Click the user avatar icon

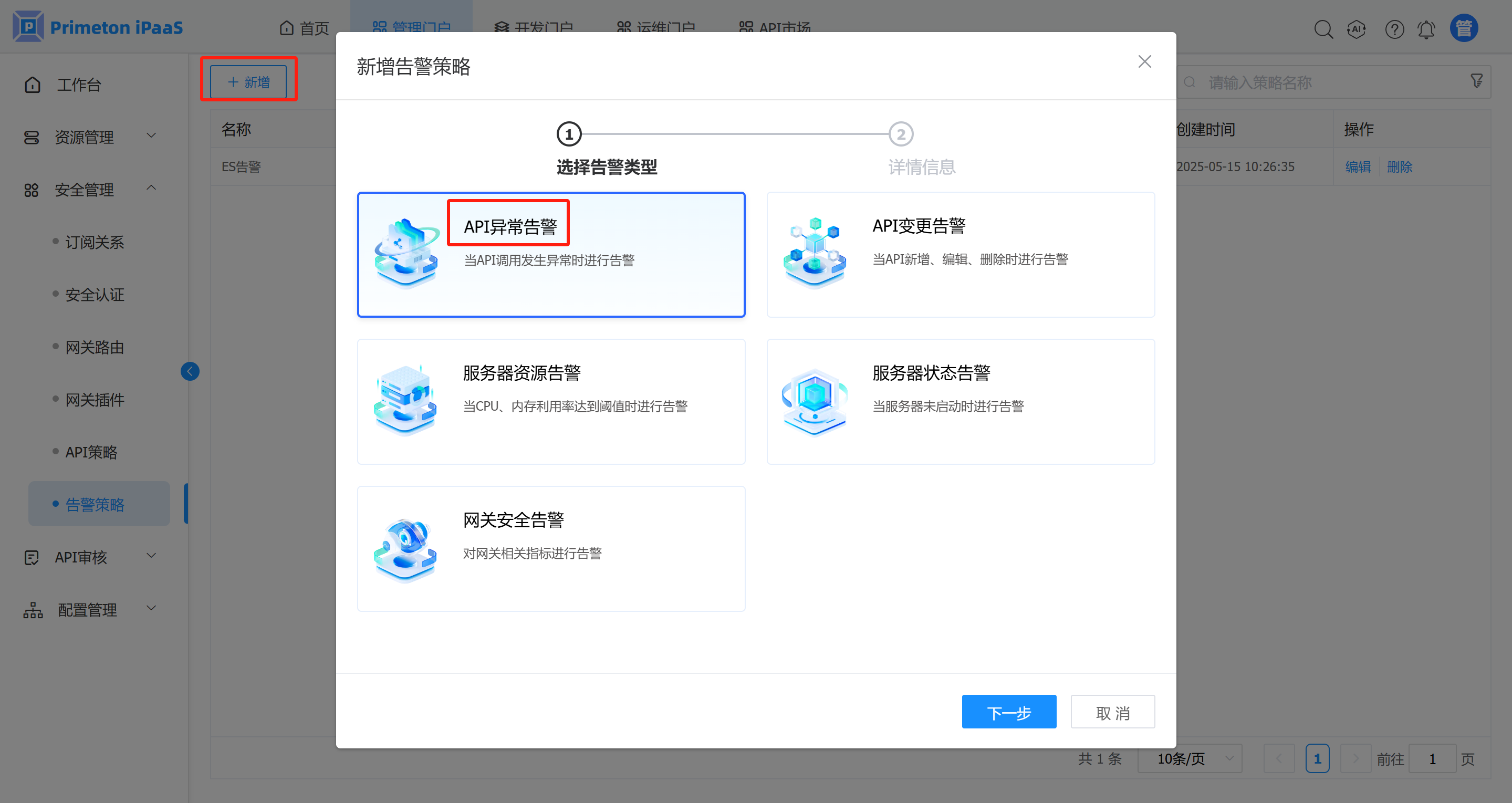pos(1464,28)
